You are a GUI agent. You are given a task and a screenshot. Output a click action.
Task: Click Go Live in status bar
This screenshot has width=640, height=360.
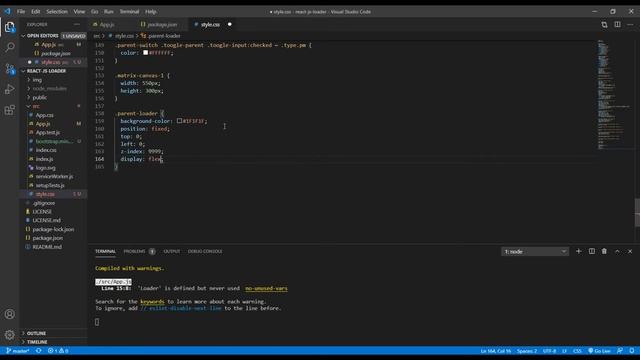pyautogui.click(x=599, y=351)
